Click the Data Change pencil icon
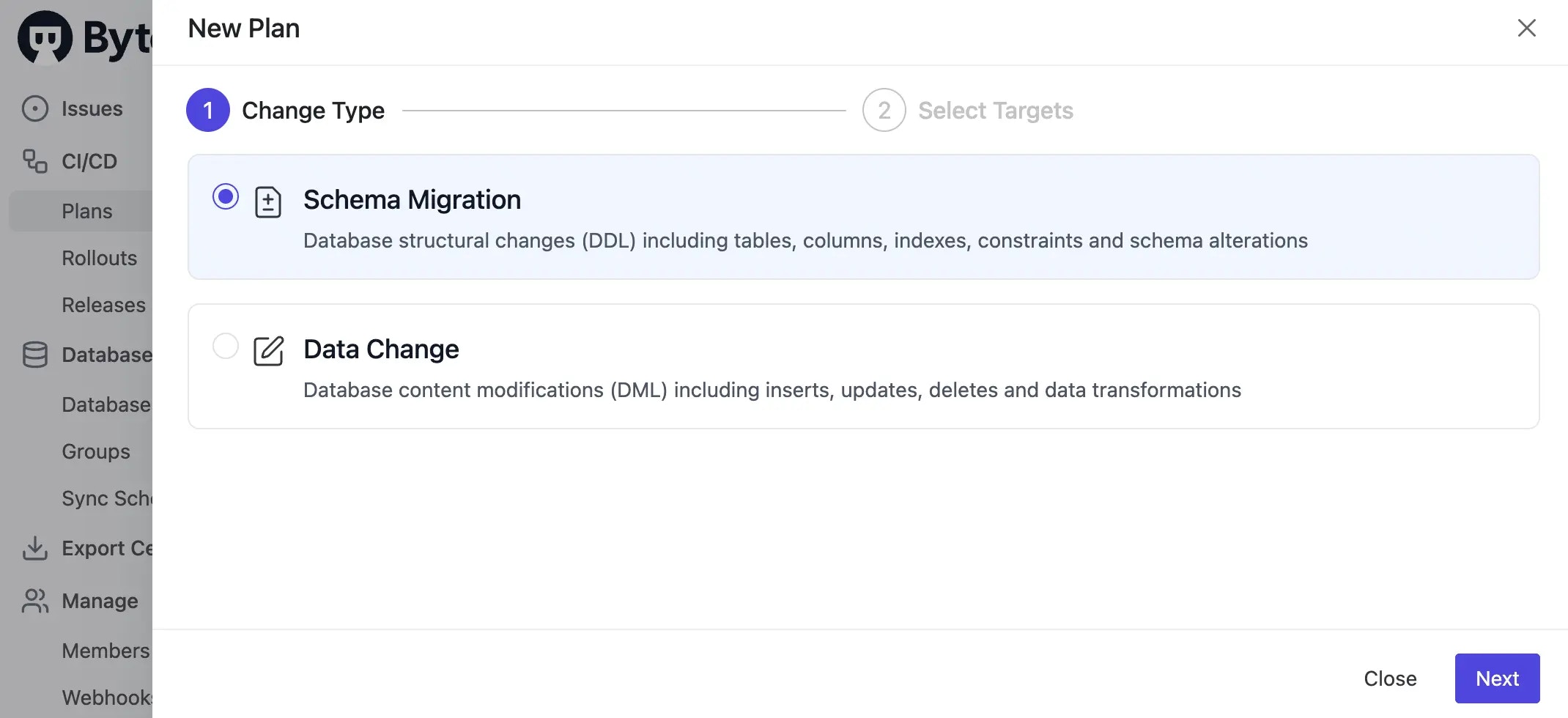The height and width of the screenshot is (718, 1568). click(x=268, y=351)
